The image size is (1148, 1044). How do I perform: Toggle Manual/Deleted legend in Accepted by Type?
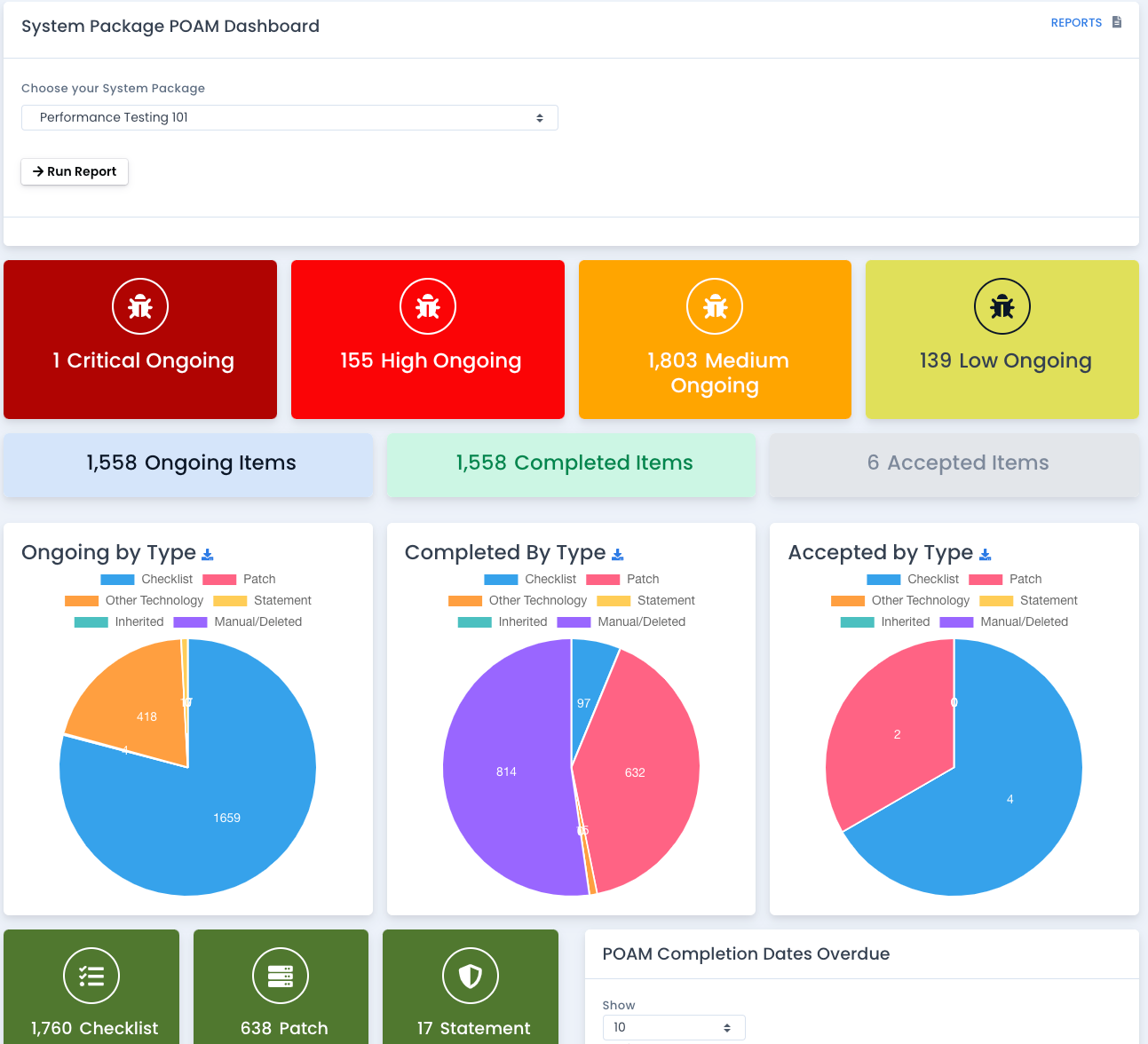[1004, 622]
